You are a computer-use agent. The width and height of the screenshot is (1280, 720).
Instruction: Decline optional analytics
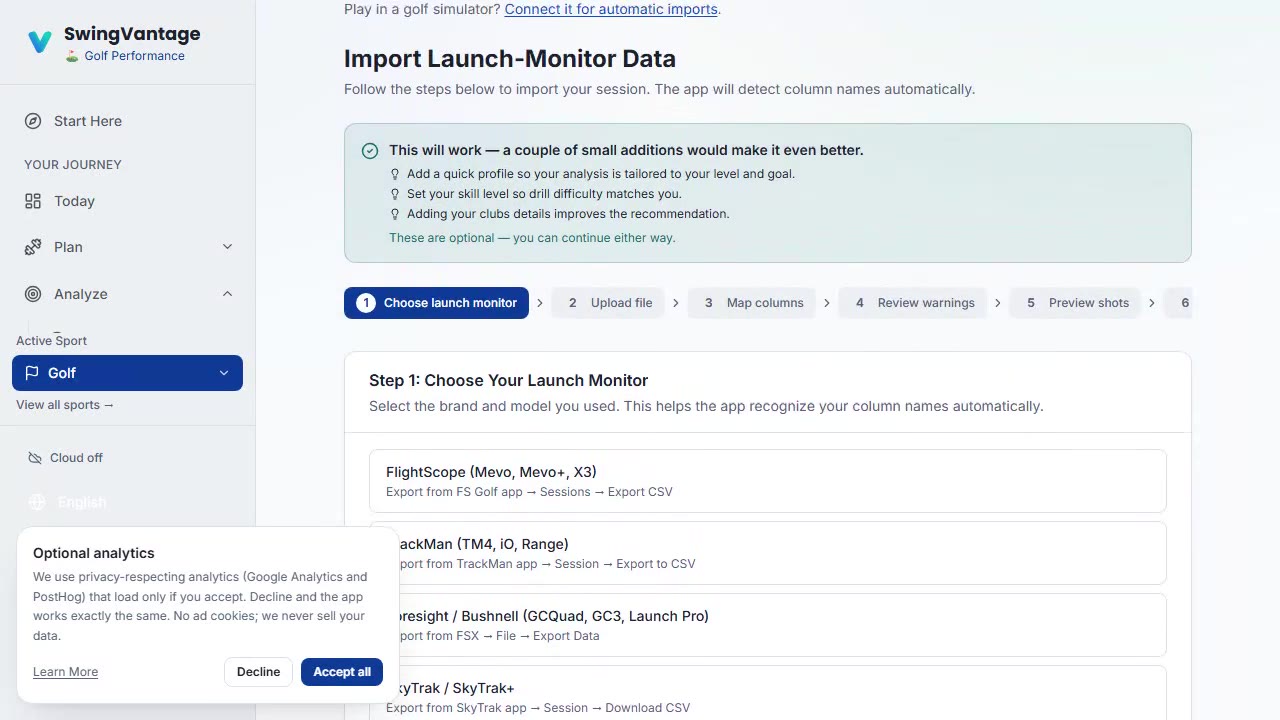click(x=258, y=672)
